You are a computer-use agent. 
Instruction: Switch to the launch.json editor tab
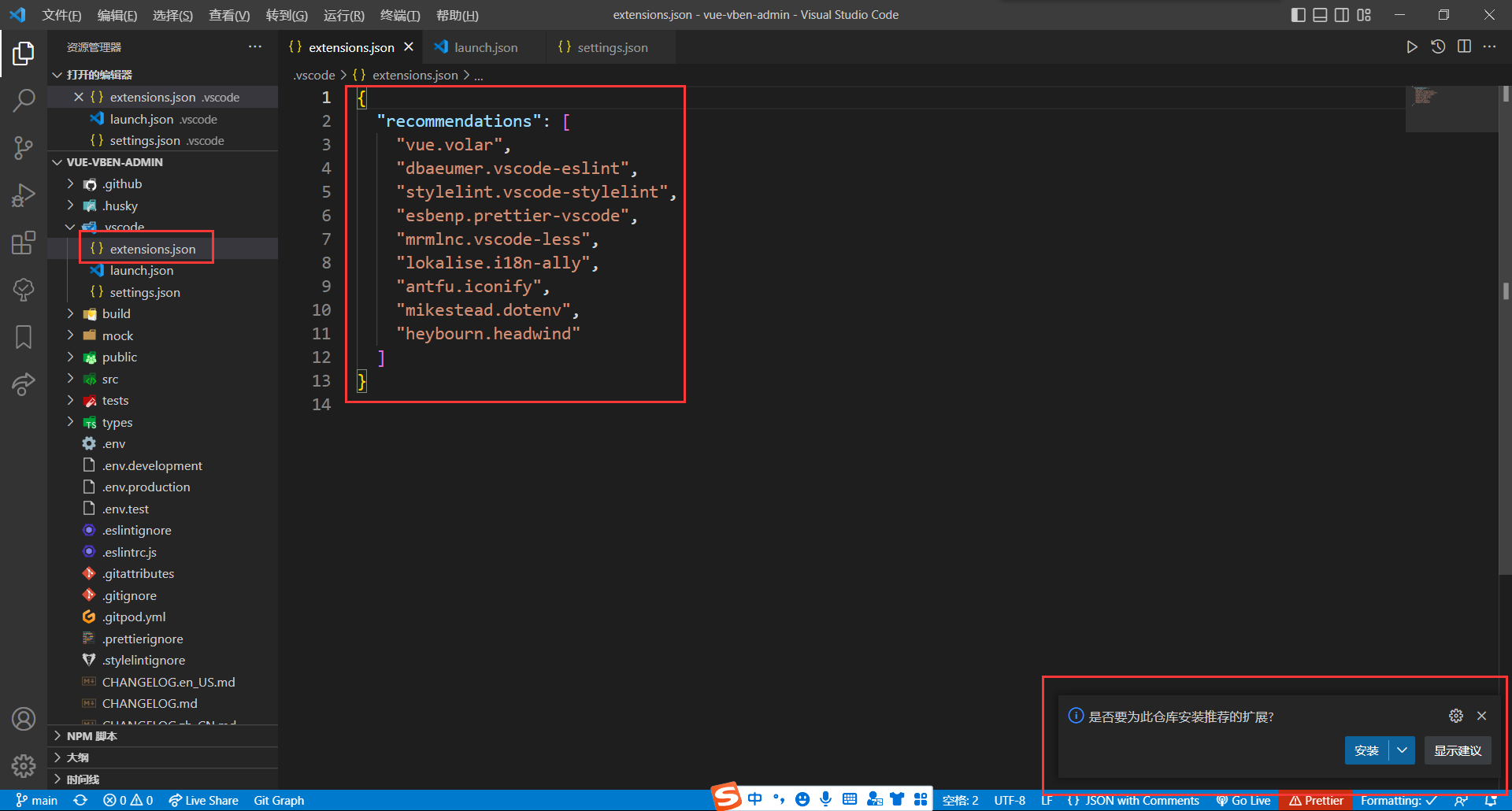point(485,47)
